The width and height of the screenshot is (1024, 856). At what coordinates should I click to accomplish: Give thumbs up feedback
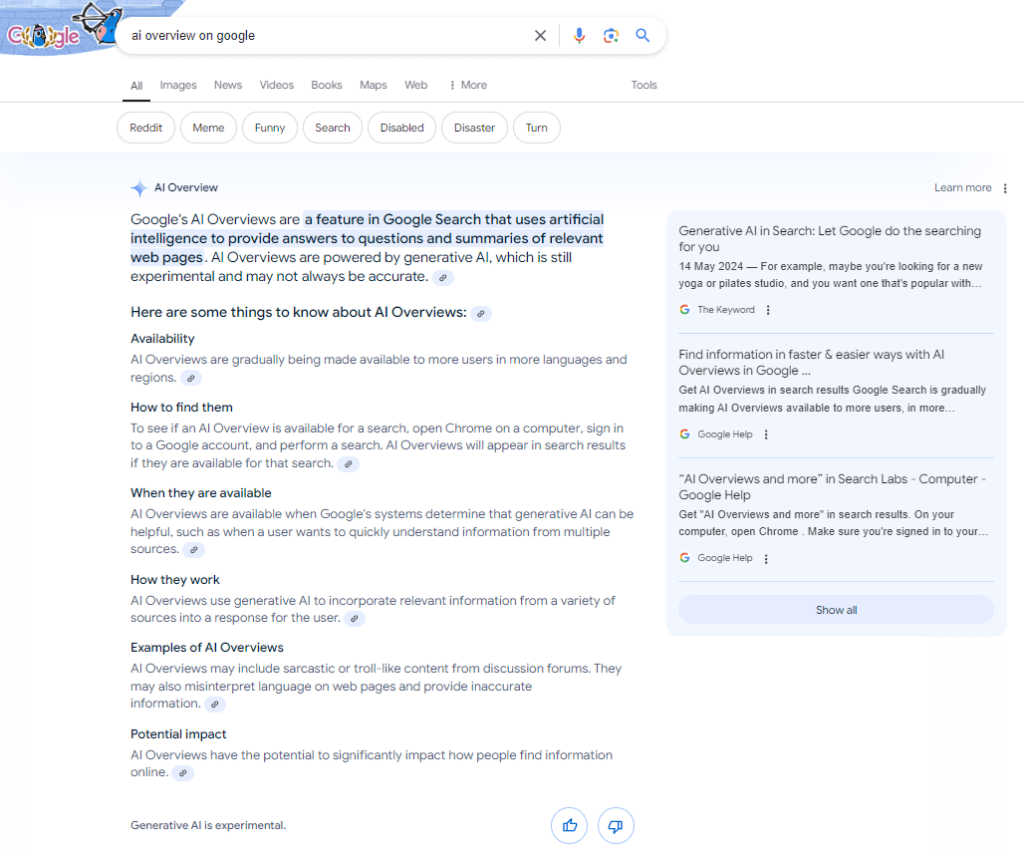(x=569, y=826)
